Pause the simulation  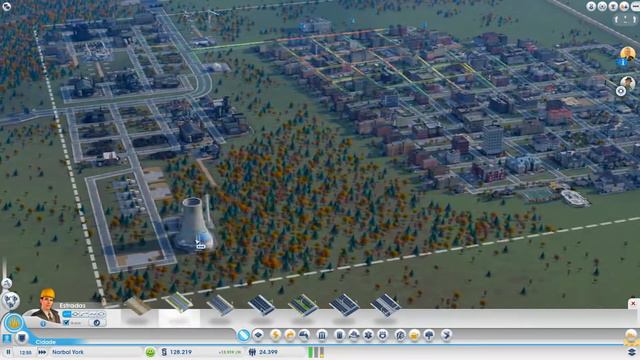(x=8, y=352)
